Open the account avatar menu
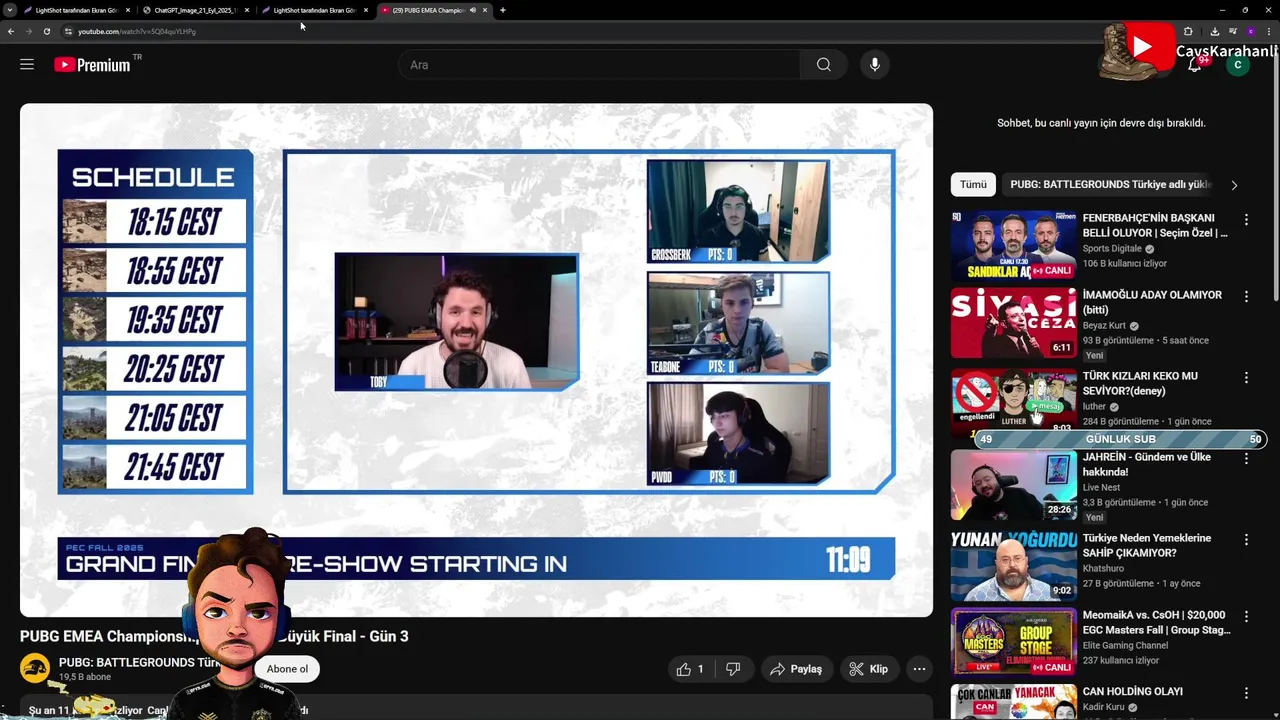 1238,65
